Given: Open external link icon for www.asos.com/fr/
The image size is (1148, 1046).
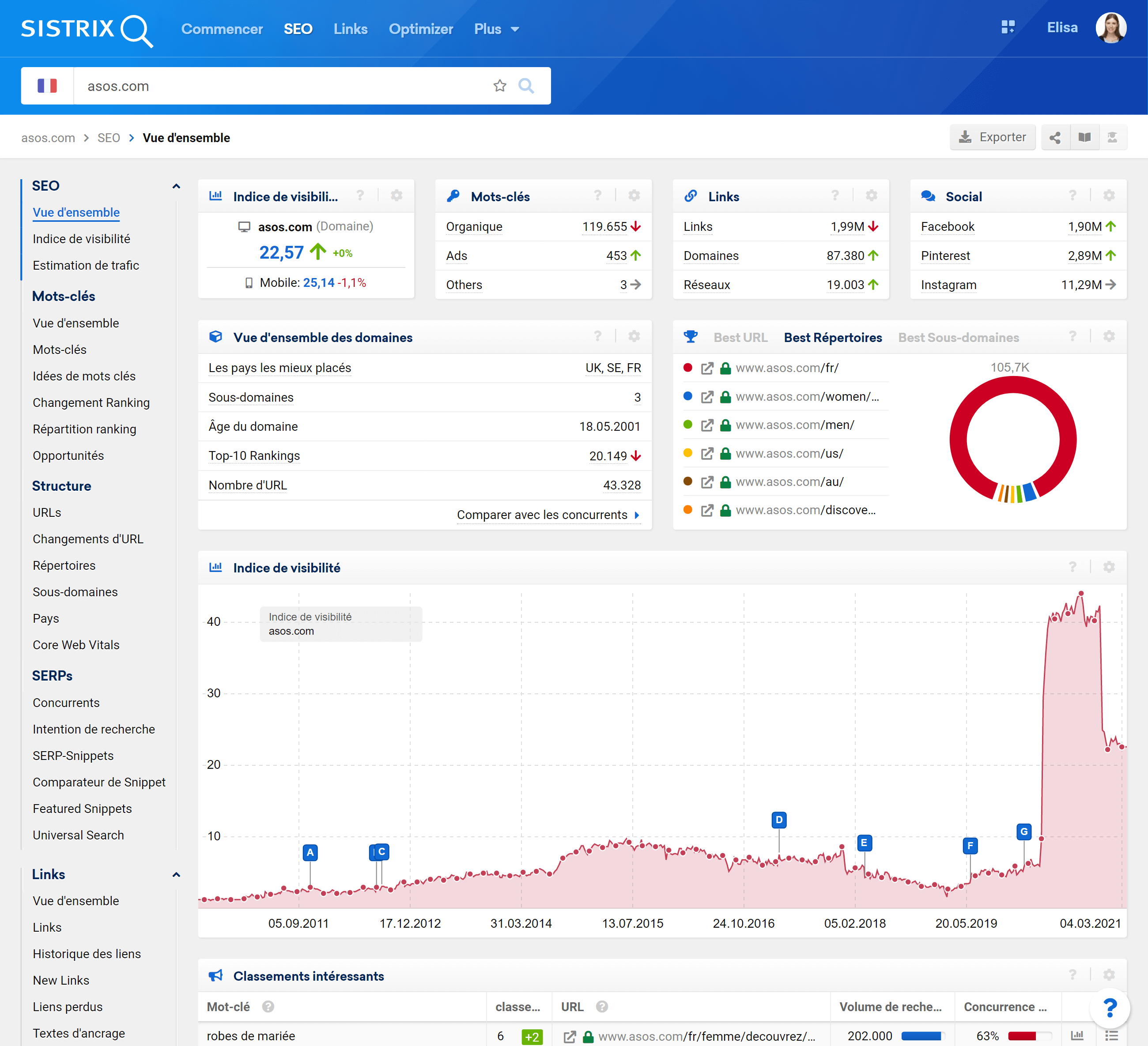Looking at the screenshot, I should [x=706, y=368].
